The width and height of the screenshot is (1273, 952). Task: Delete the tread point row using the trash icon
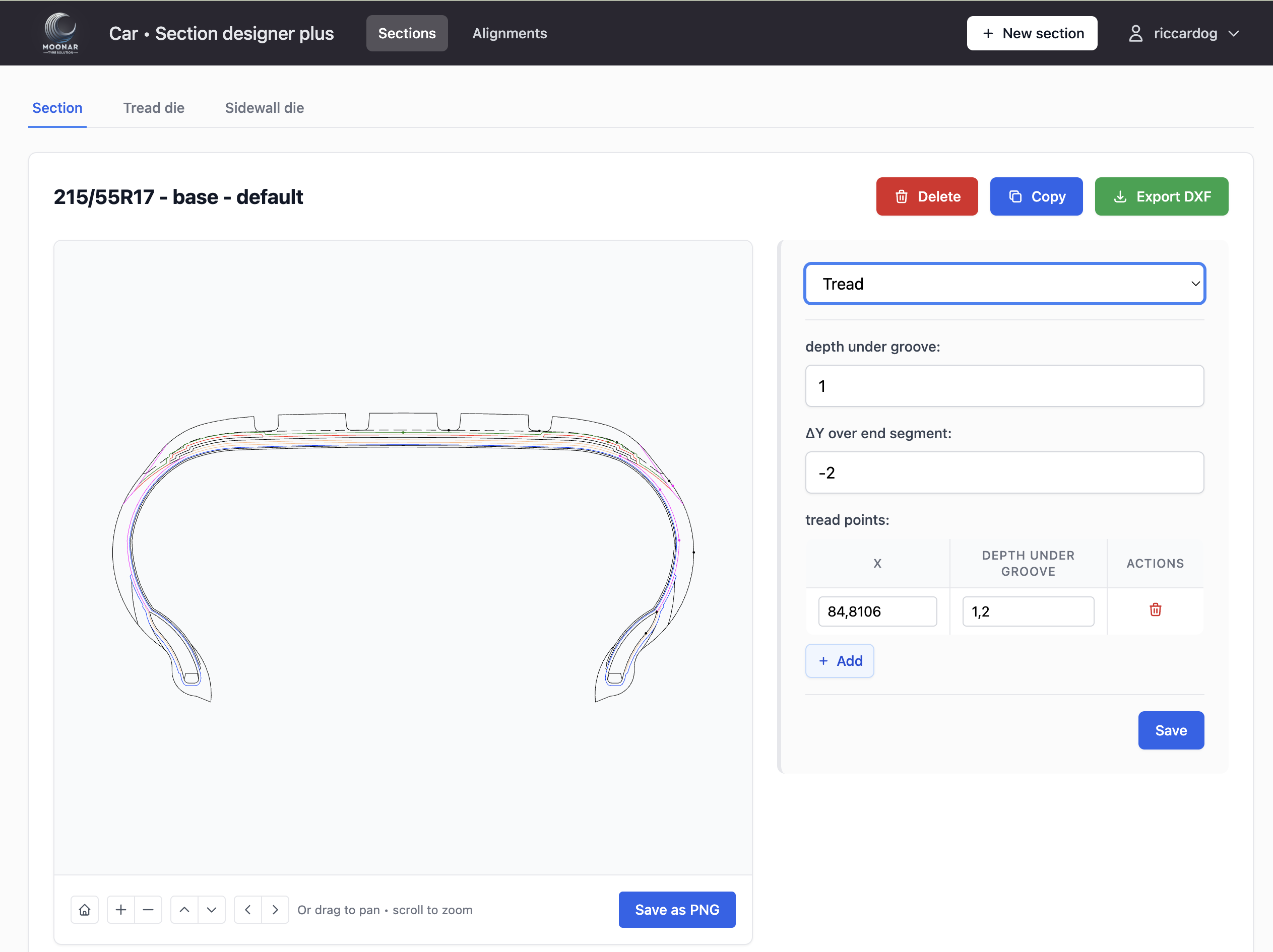1155,610
